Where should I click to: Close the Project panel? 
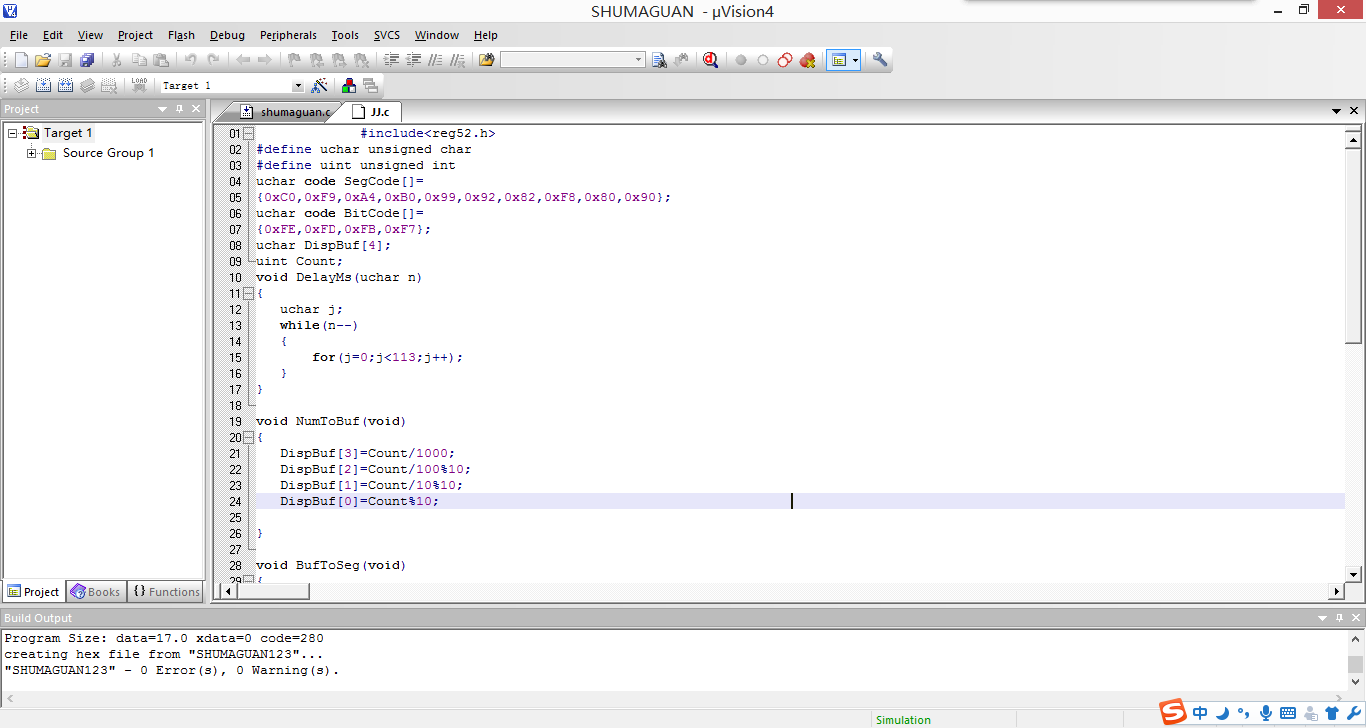[x=195, y=109]
